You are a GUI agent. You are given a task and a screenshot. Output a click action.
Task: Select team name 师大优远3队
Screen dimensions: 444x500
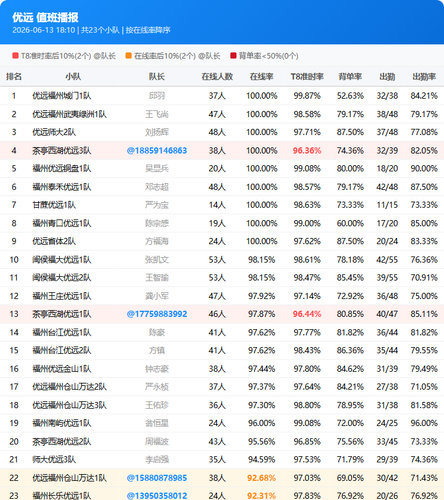54,460
